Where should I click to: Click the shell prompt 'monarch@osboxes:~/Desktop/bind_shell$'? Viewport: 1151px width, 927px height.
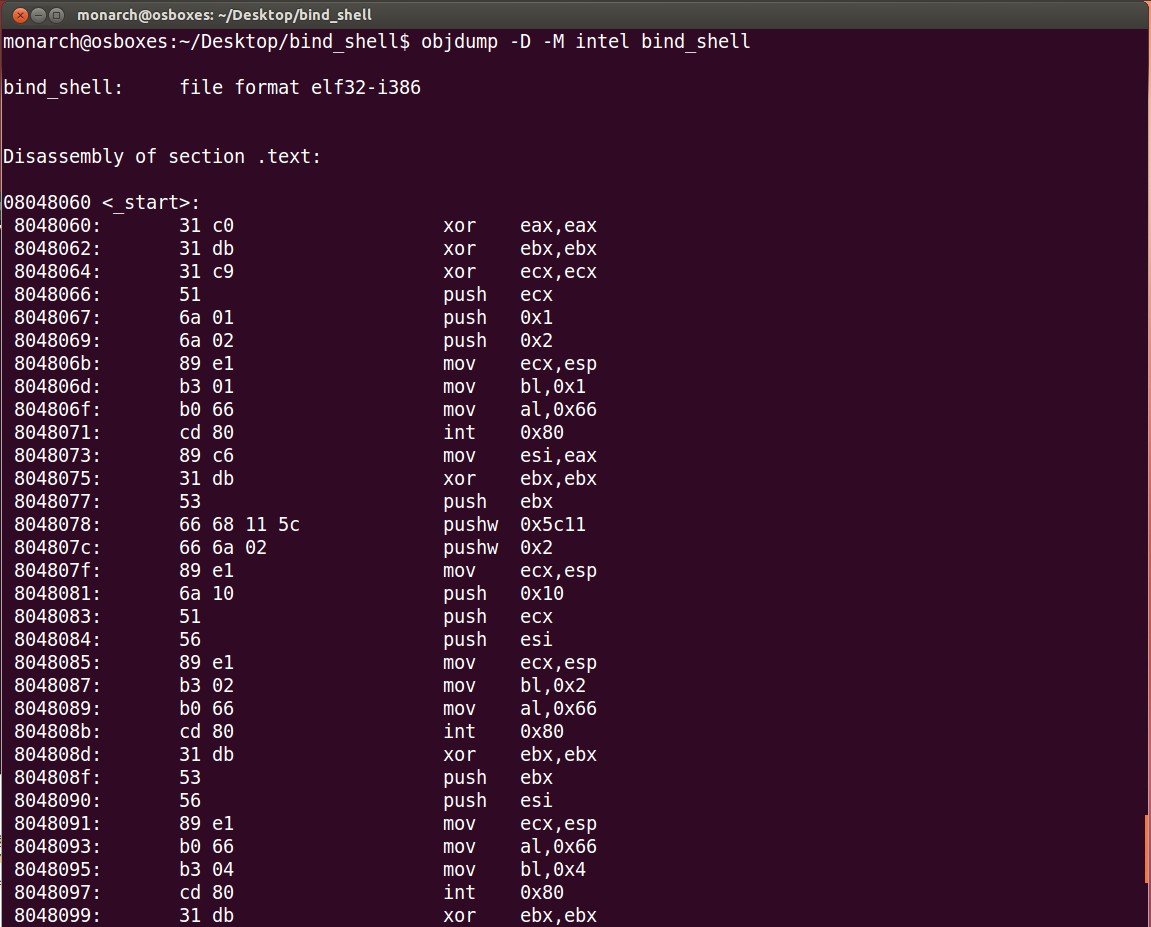[x=206, y=41]
